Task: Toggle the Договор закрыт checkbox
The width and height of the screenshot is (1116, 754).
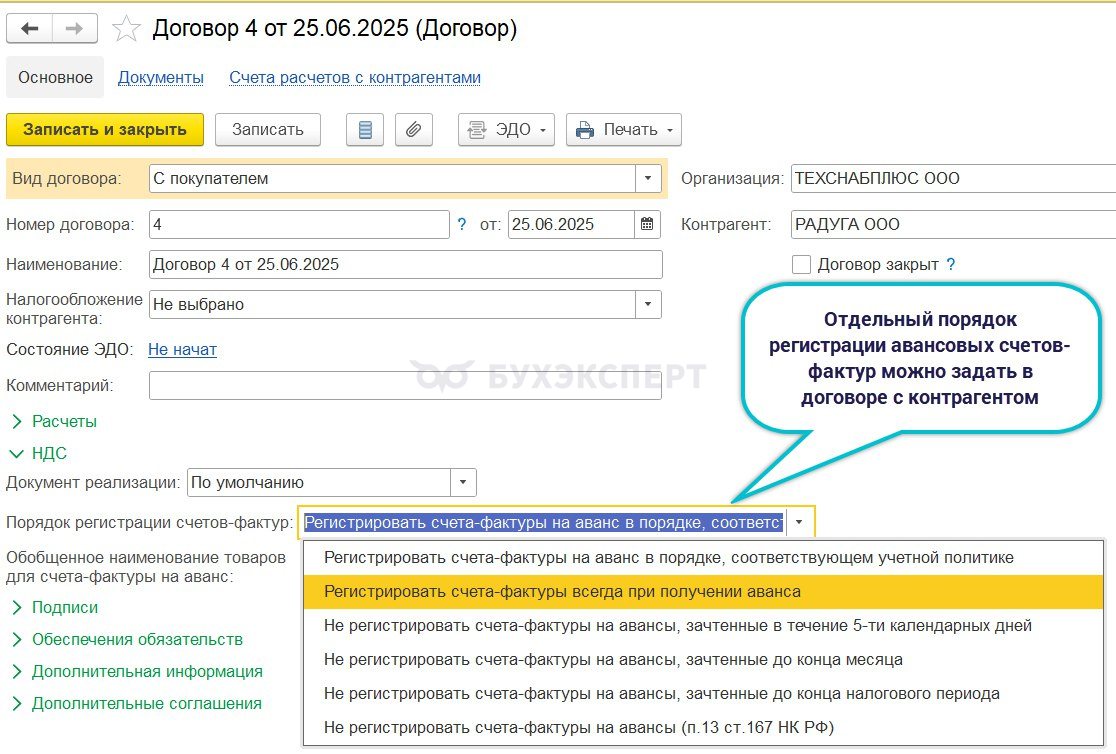Action: pyautogui.click(x=801, y=265)
